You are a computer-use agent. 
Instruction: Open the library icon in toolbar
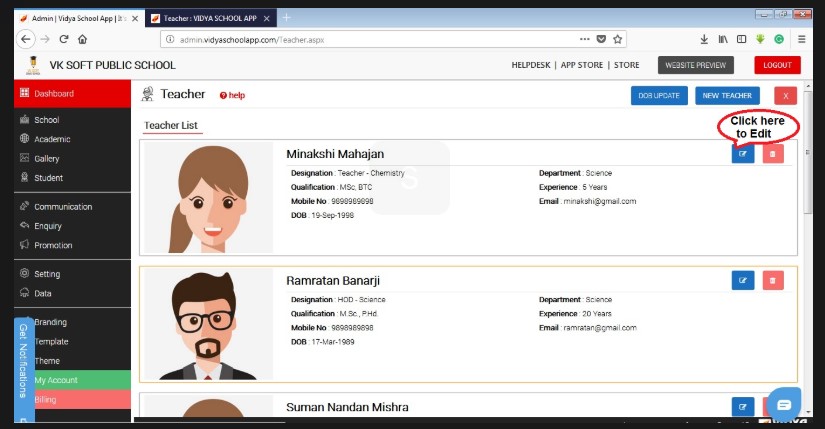pyautogui.click(x=723, y=39)
